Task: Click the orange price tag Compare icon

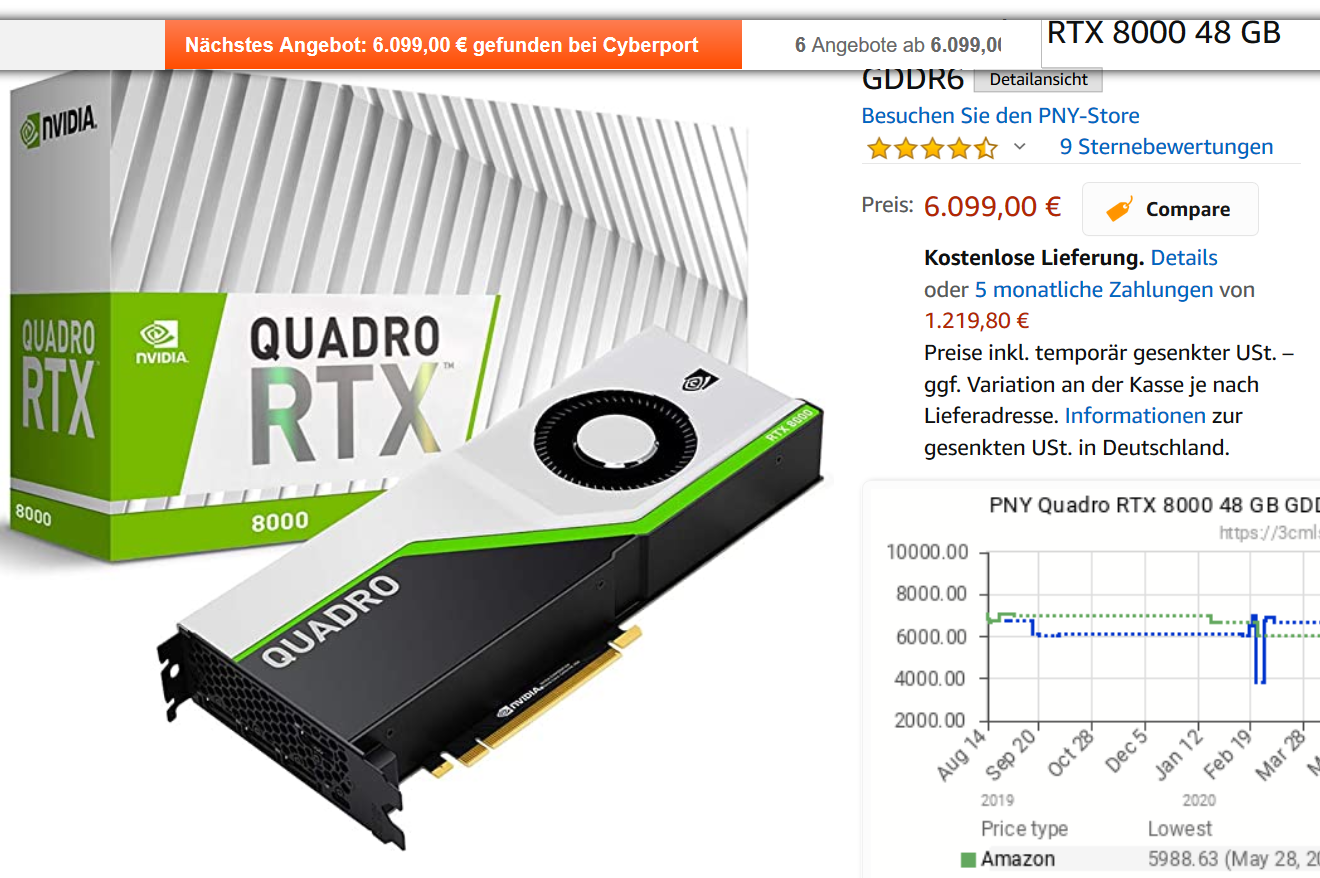Action: pos(1121,210)
